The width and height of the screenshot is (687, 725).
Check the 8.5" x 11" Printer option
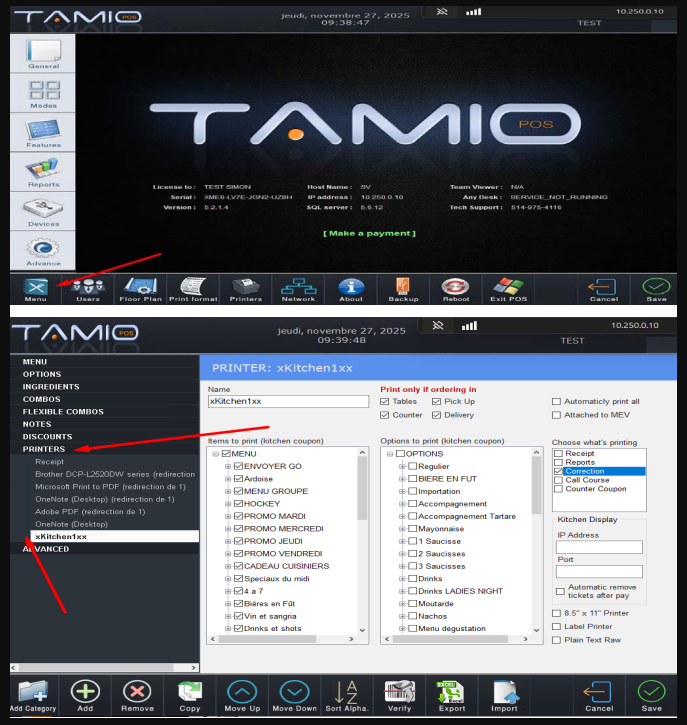tap(557, 613)
